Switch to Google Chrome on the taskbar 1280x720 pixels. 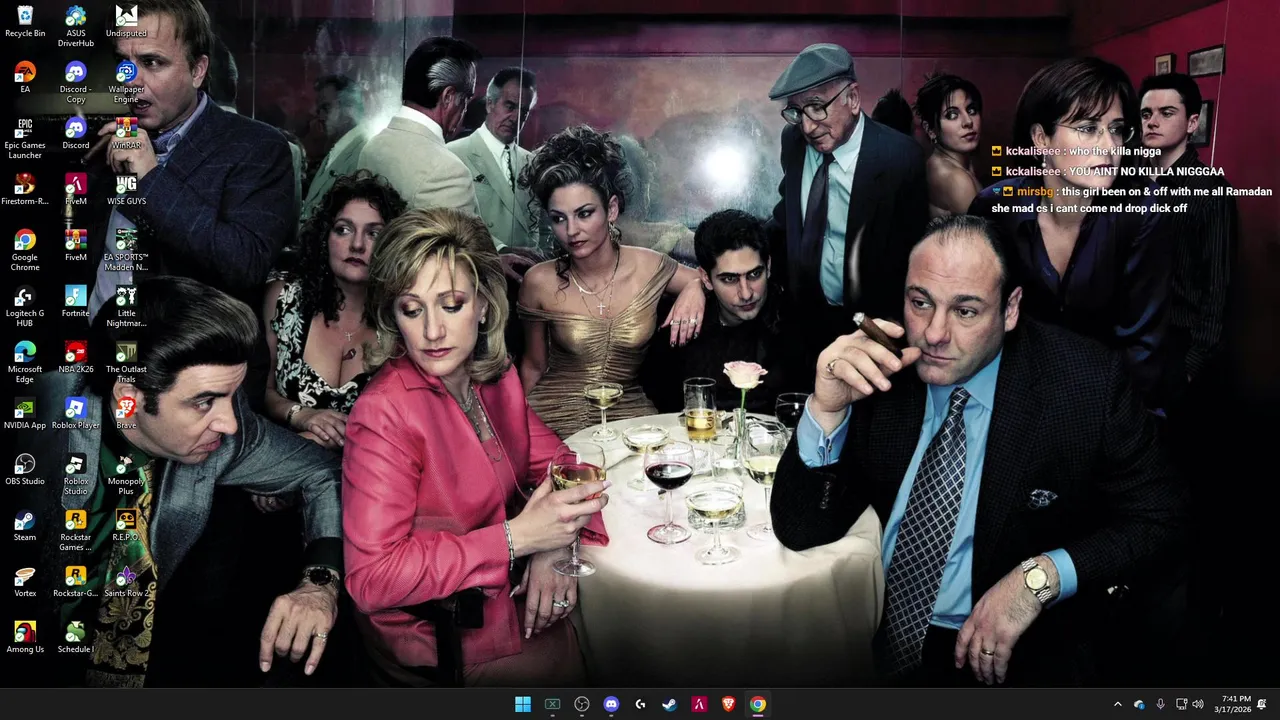pos(758,704)
